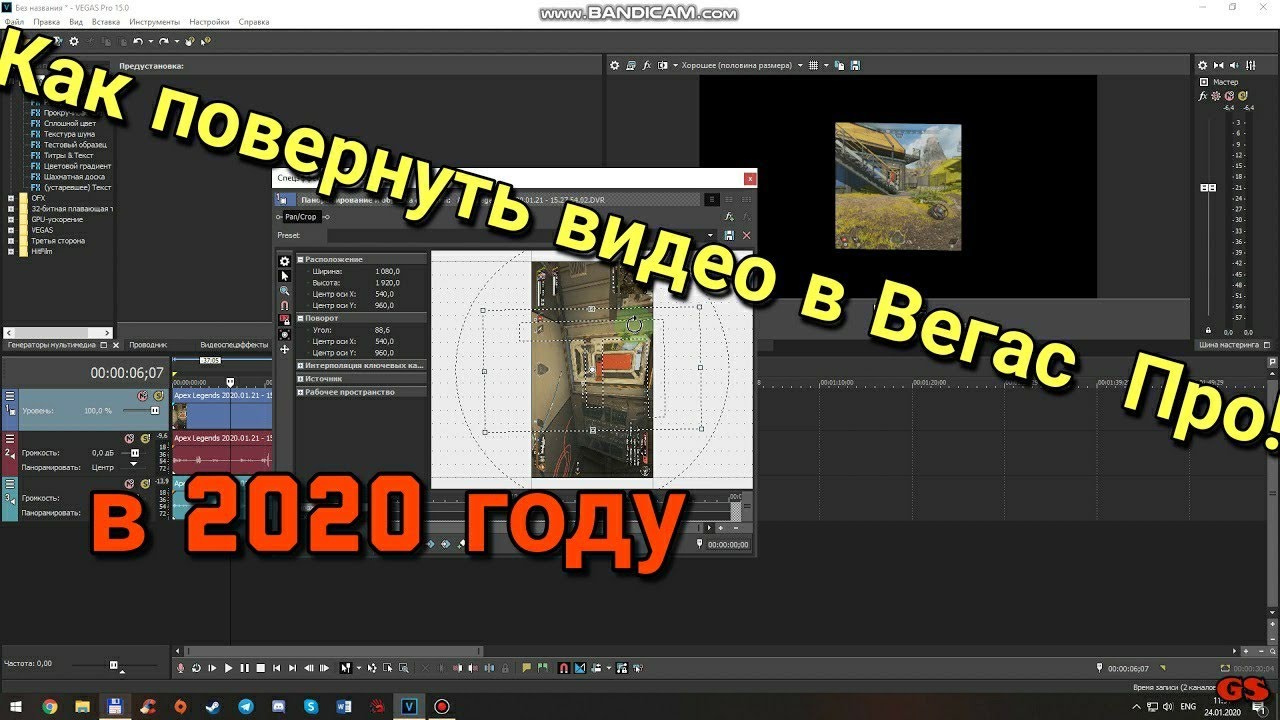
Task: Click the Pan/Crop gear options icon
Action: 285,261
